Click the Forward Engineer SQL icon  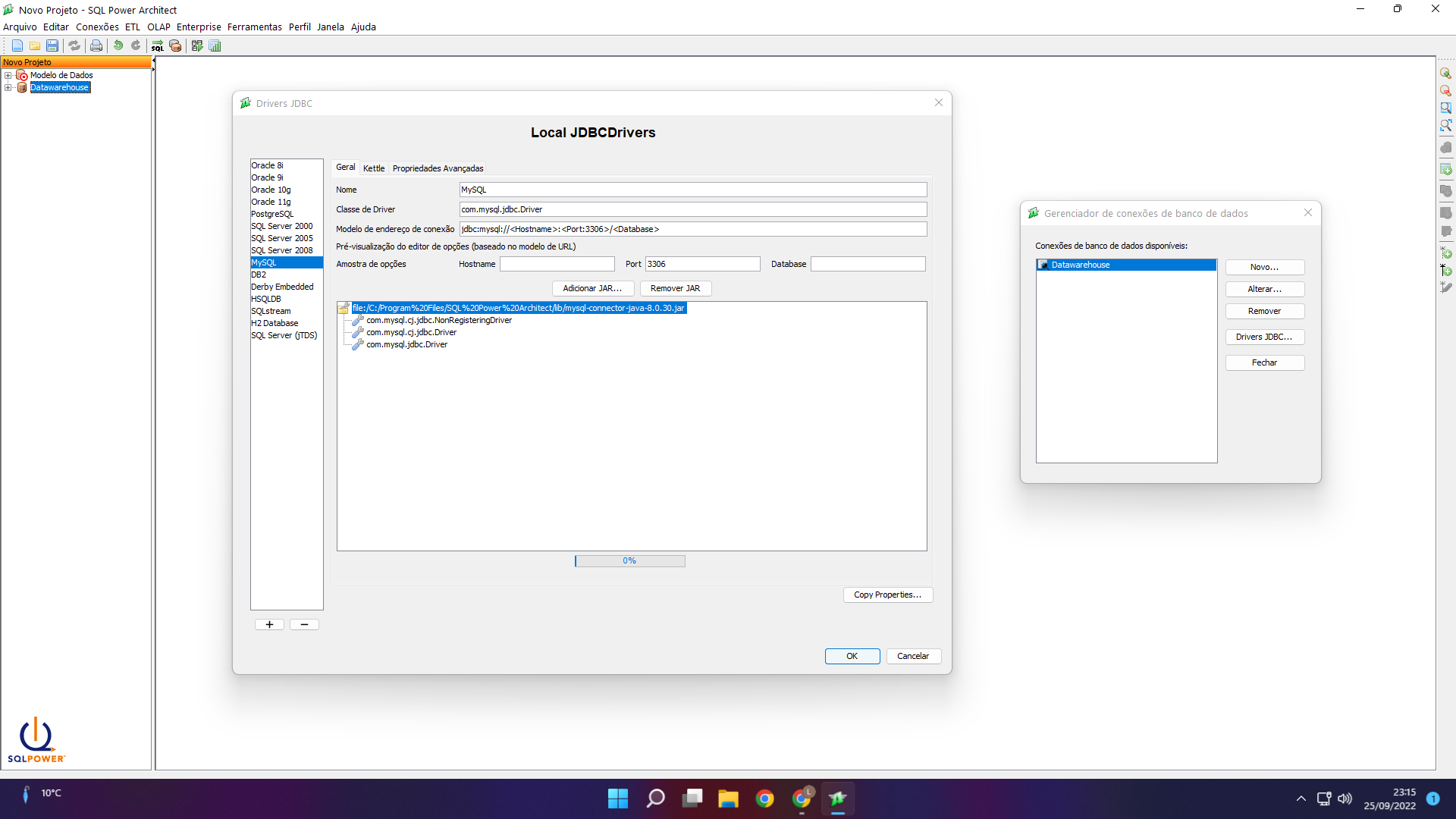[x=158, y=45]
